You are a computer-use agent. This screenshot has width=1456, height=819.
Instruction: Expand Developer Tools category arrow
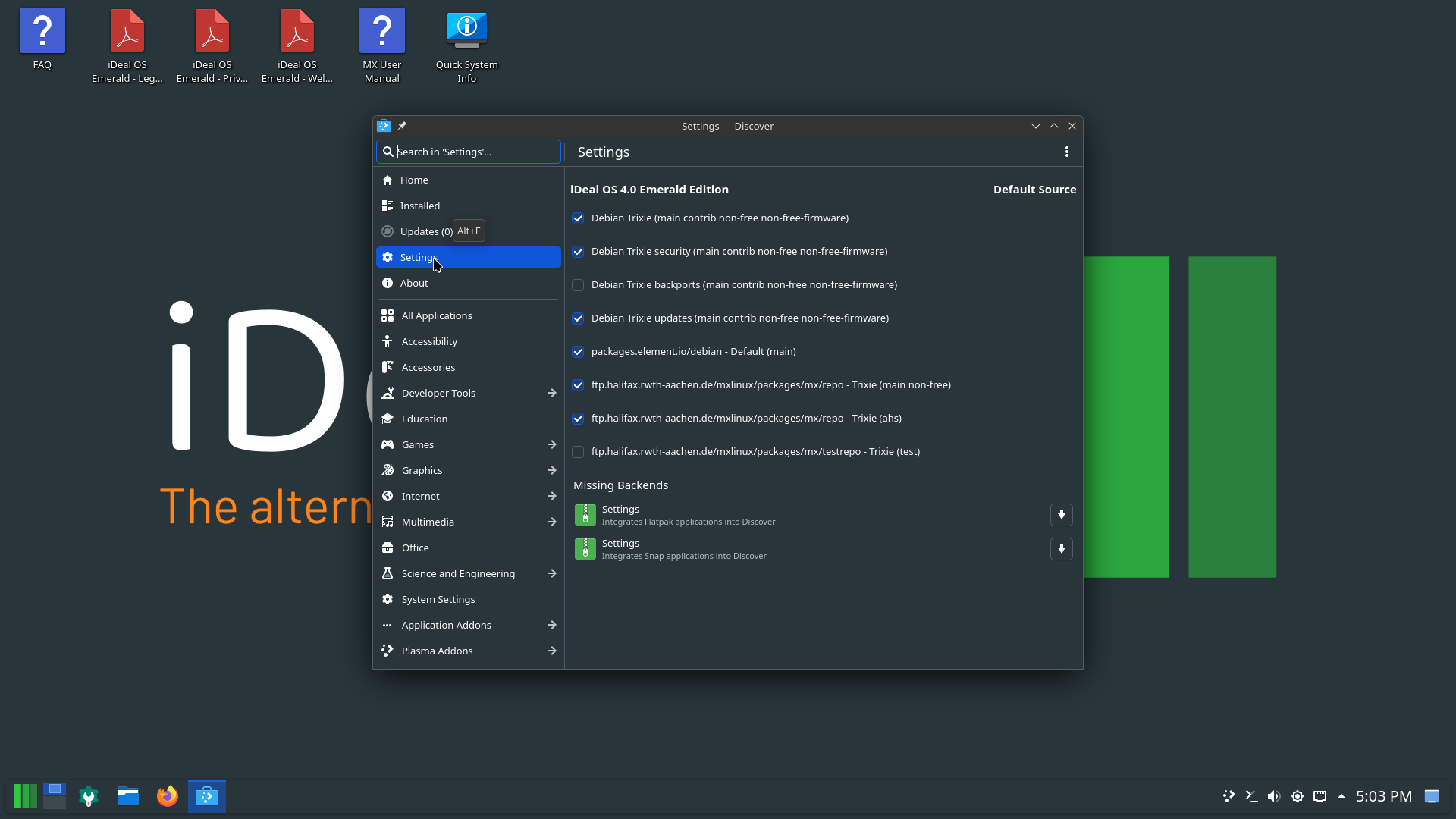(x=551, y=393)
